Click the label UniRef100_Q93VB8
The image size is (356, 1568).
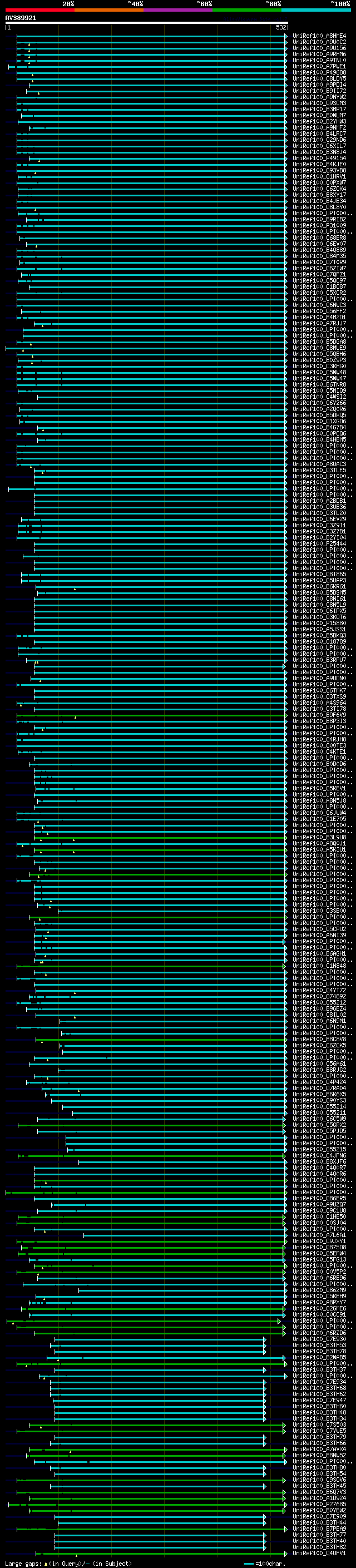point(319,170)
